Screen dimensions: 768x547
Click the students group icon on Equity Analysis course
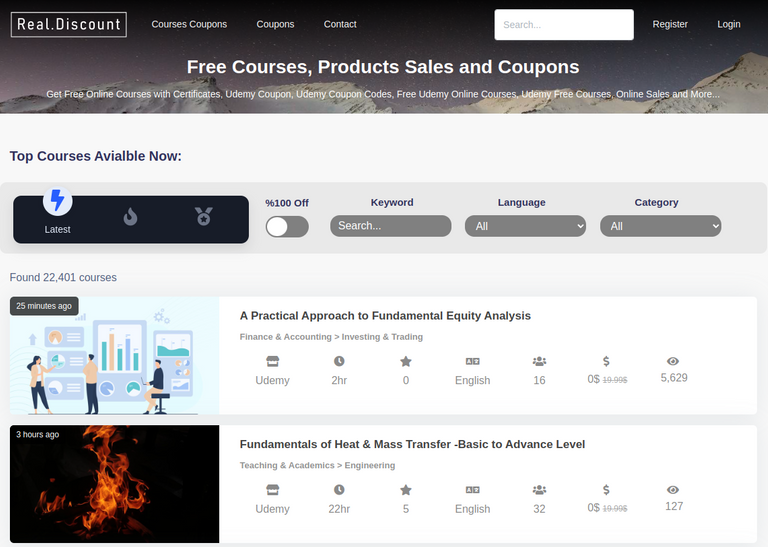(539, 361)
